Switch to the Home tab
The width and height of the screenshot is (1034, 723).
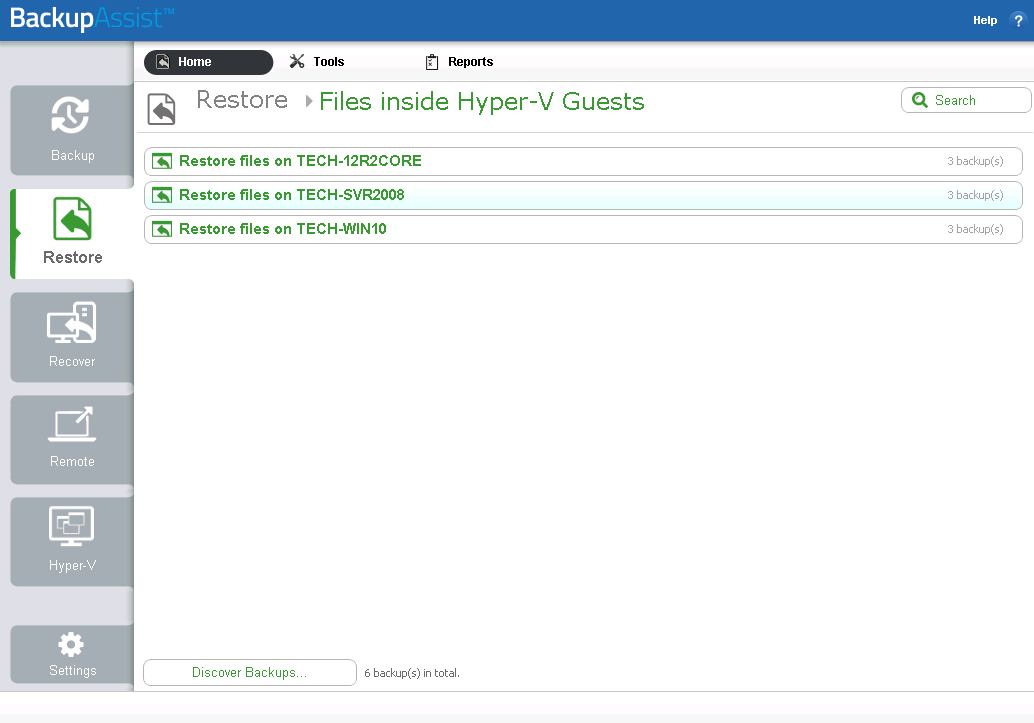click(208, 62)
